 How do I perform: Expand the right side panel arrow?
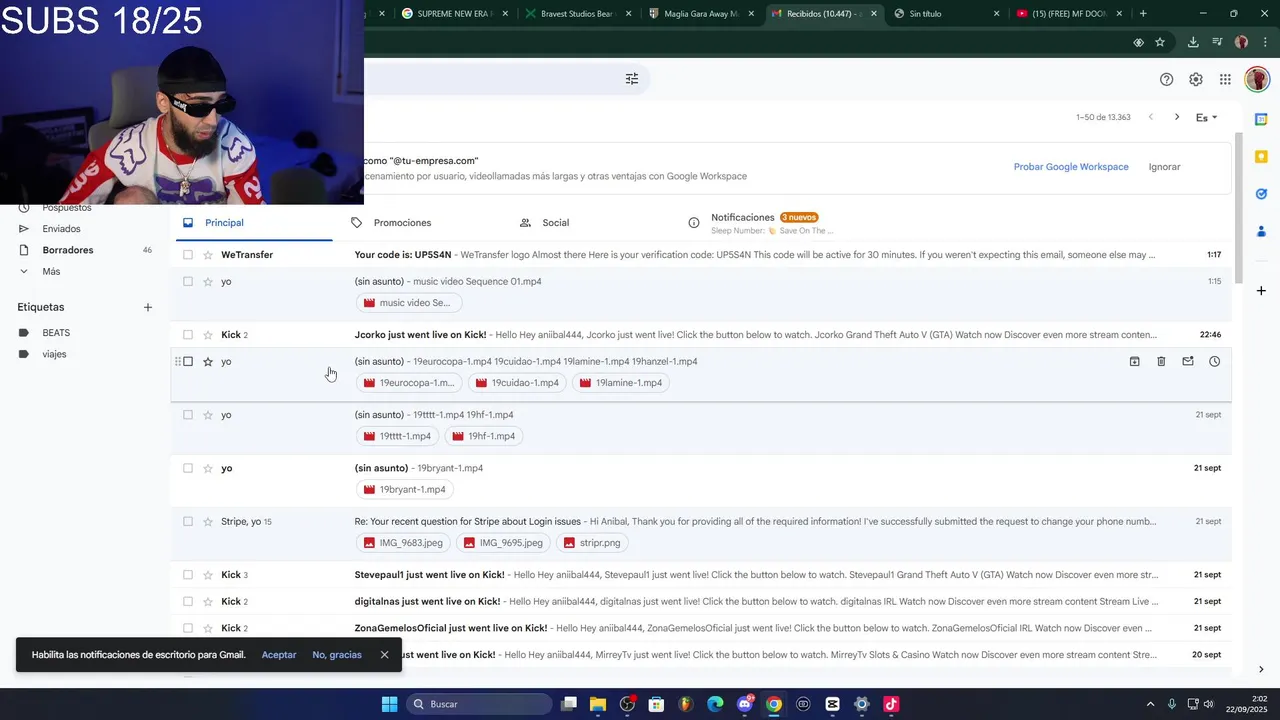click(x=1261, y=669)
